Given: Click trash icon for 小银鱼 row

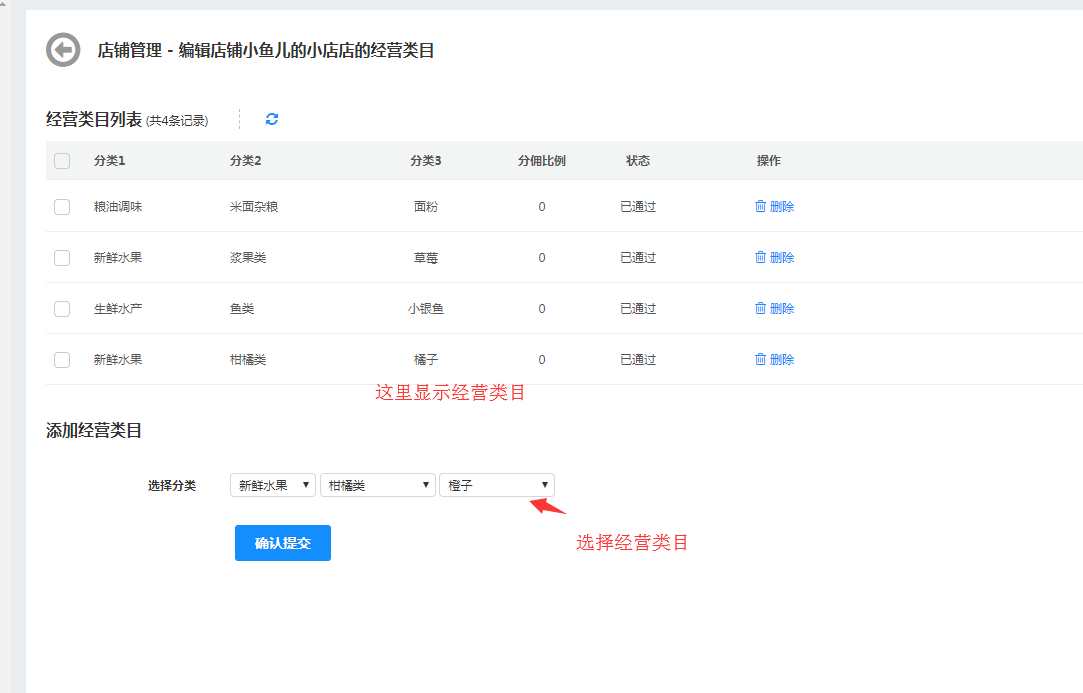Looking at the screenshot, I should click(760, 308).
